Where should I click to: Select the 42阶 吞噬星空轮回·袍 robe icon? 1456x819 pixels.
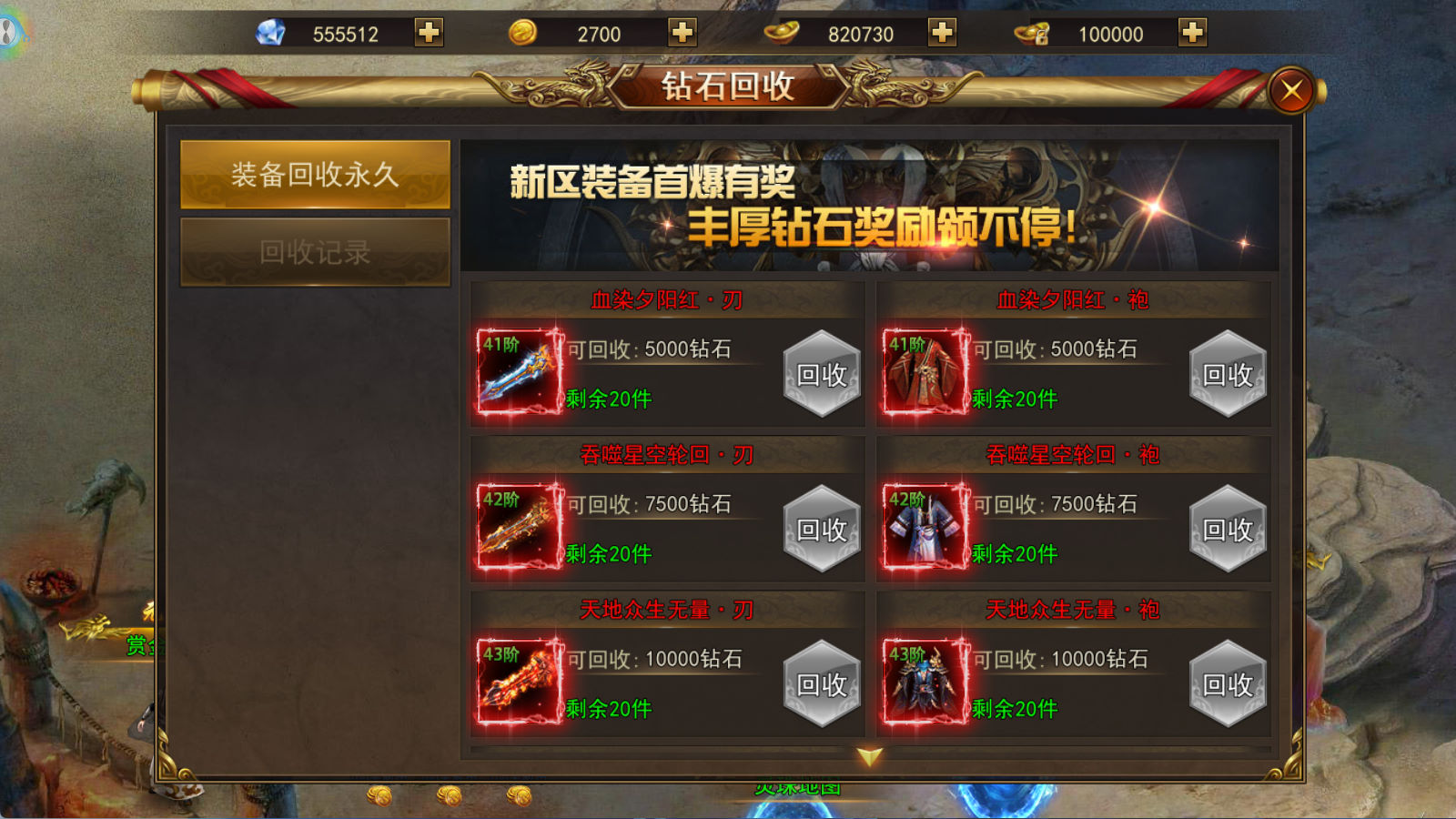925,526
